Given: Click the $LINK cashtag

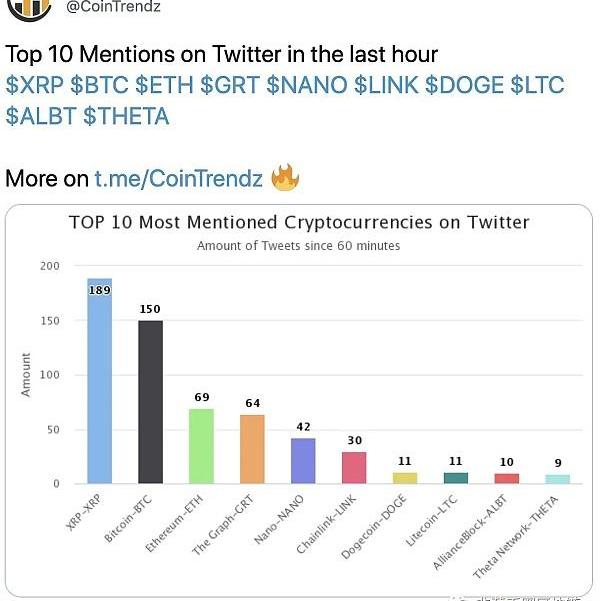Looking at the screenshot, I should [386, 86].
